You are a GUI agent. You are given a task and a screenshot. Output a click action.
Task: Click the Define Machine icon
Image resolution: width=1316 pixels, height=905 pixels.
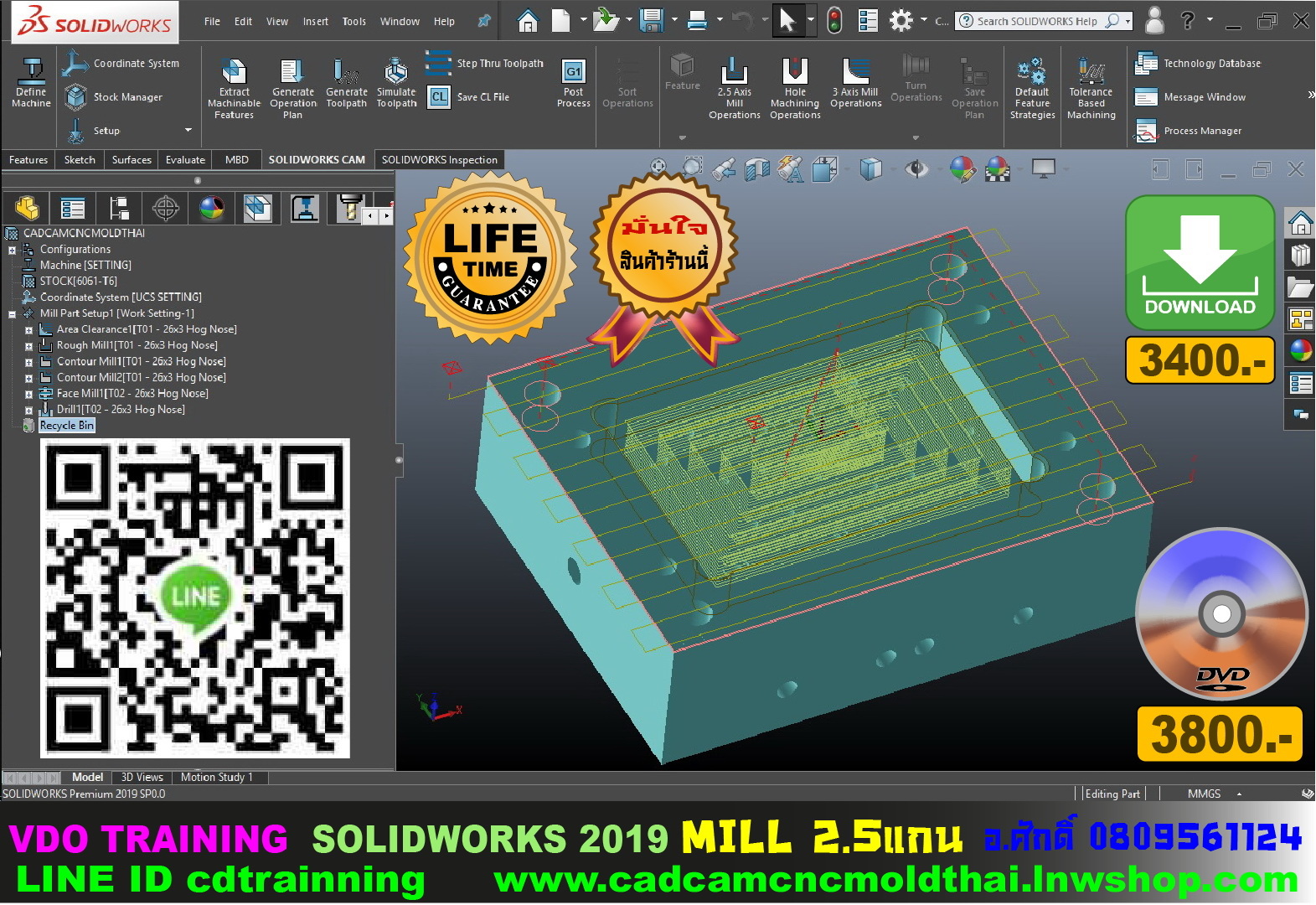31,83
